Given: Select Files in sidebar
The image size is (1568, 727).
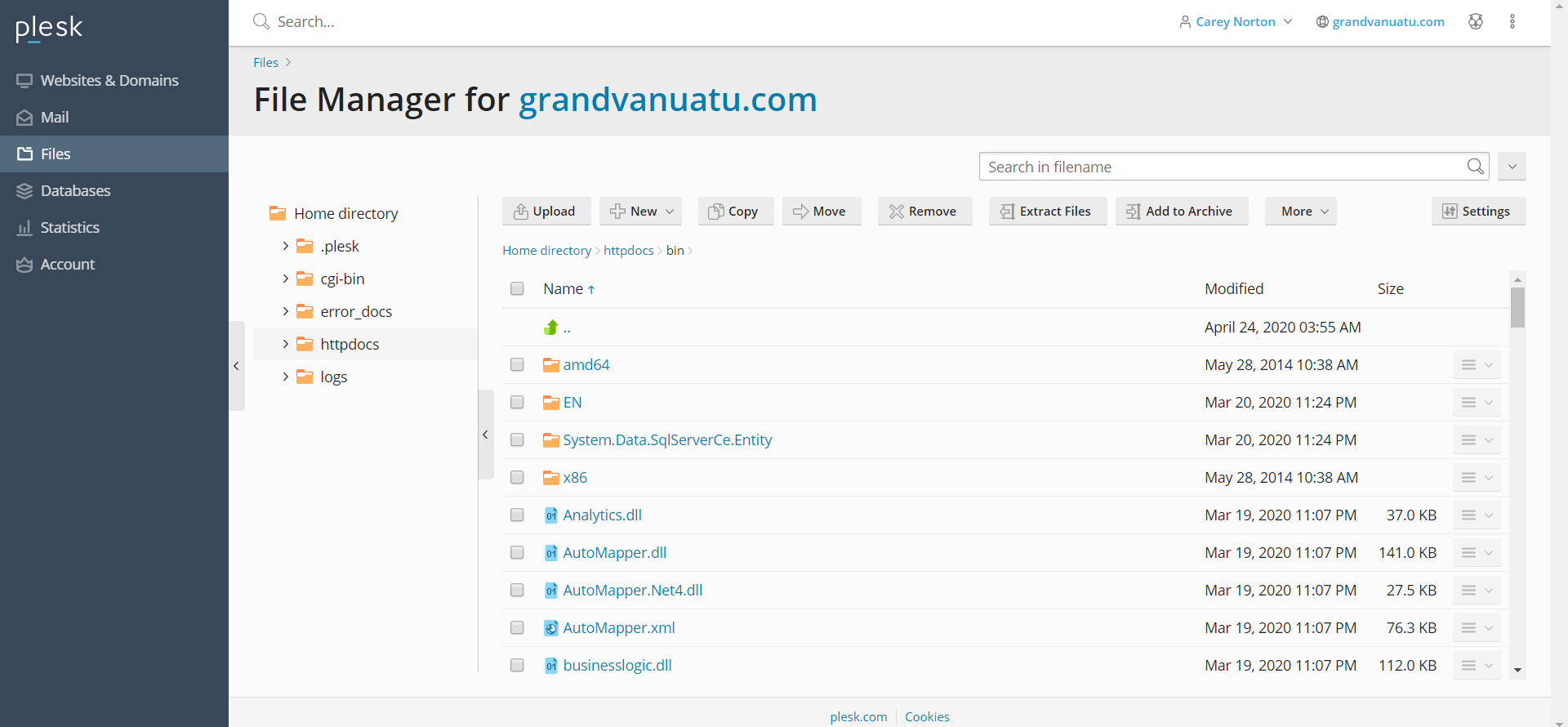Looking at the screenshot, I should (x=114, y=154).
